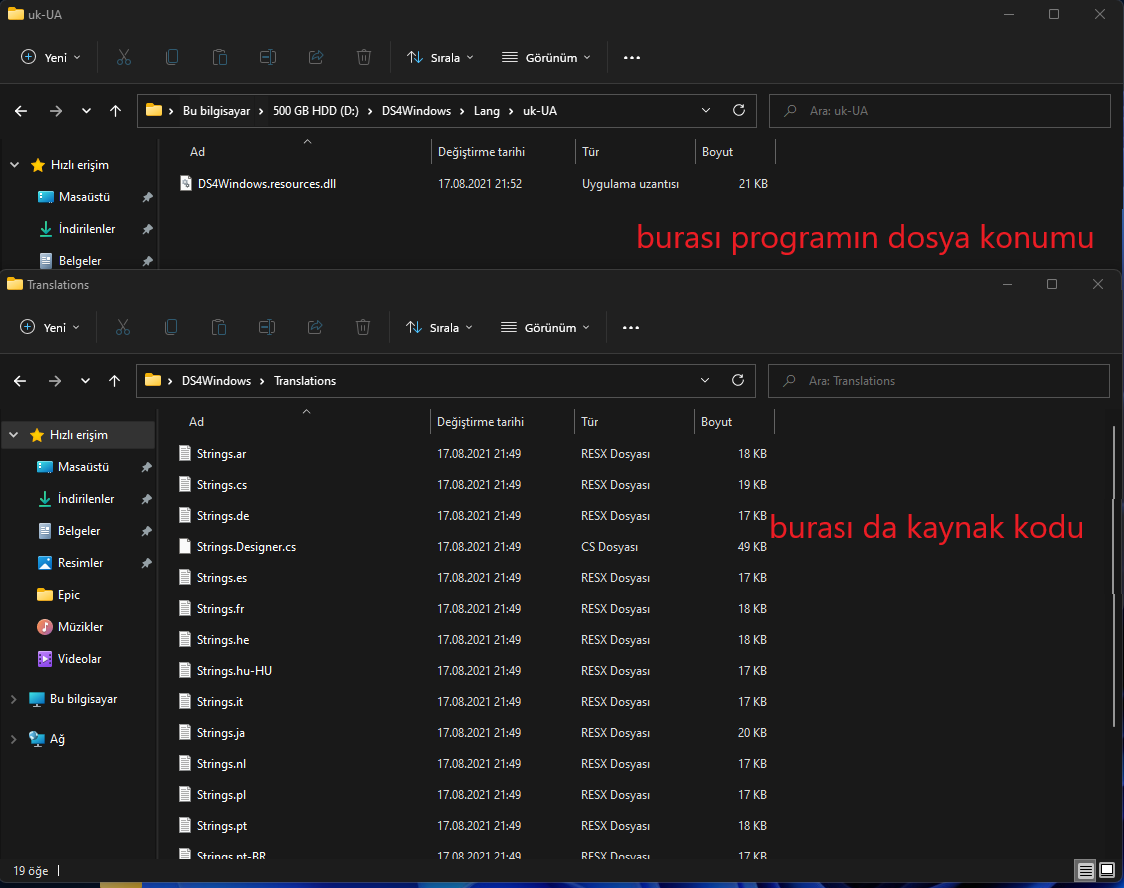Click Rename icon in Translations window toolbar

click(x=267, y=328)
